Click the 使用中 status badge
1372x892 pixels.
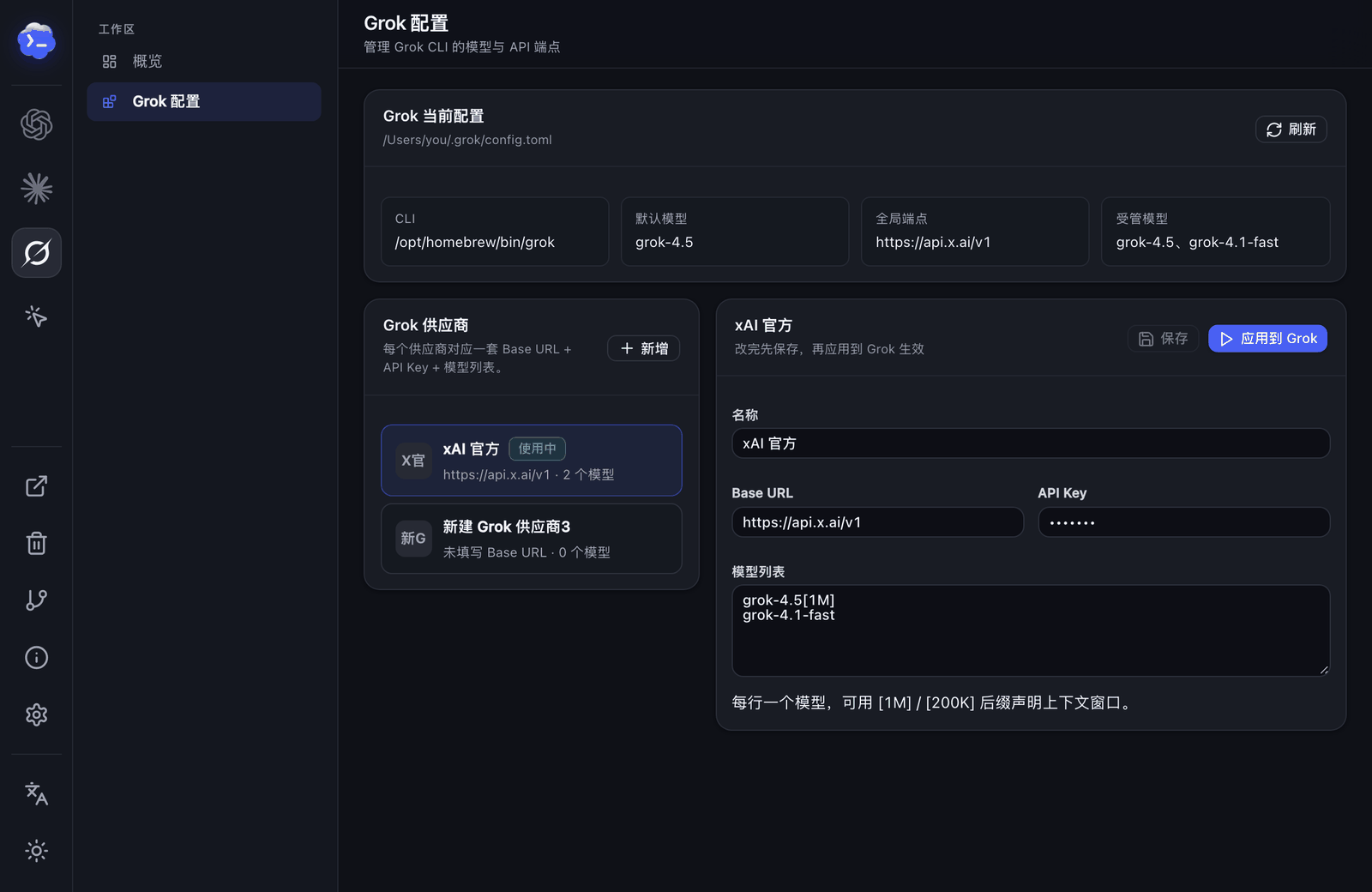[x=538, y=449]
